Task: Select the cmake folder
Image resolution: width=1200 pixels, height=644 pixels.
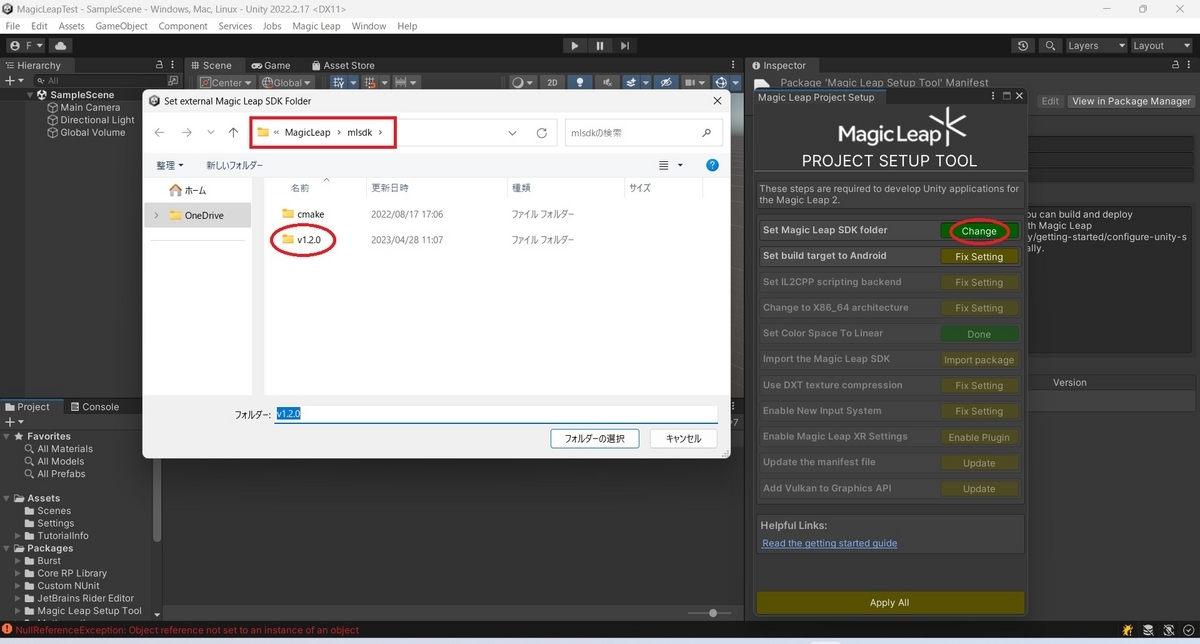Action: pos(304,214)
